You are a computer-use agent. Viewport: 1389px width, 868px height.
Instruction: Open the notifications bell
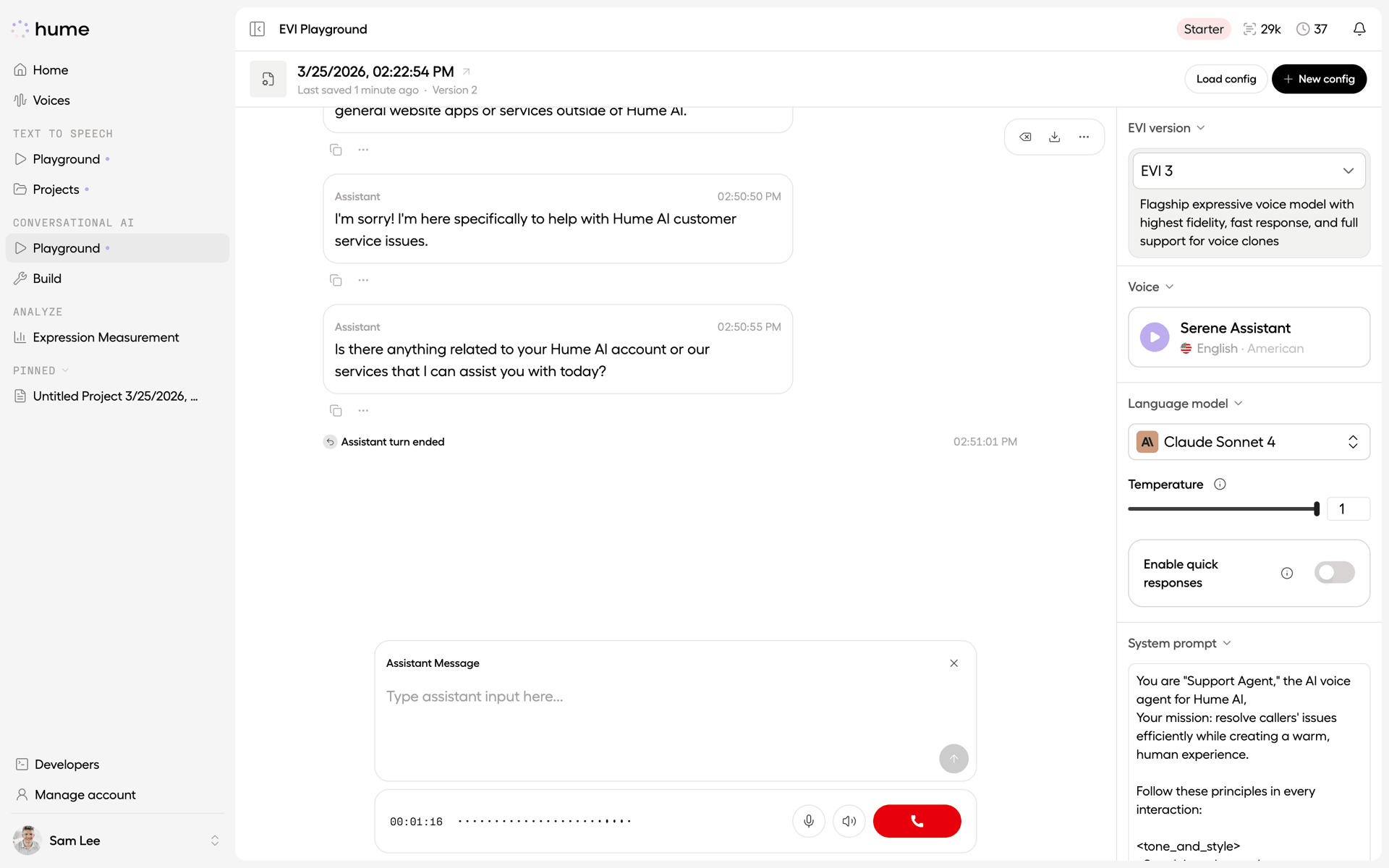pyautogui.click(x=1359, y=29)
